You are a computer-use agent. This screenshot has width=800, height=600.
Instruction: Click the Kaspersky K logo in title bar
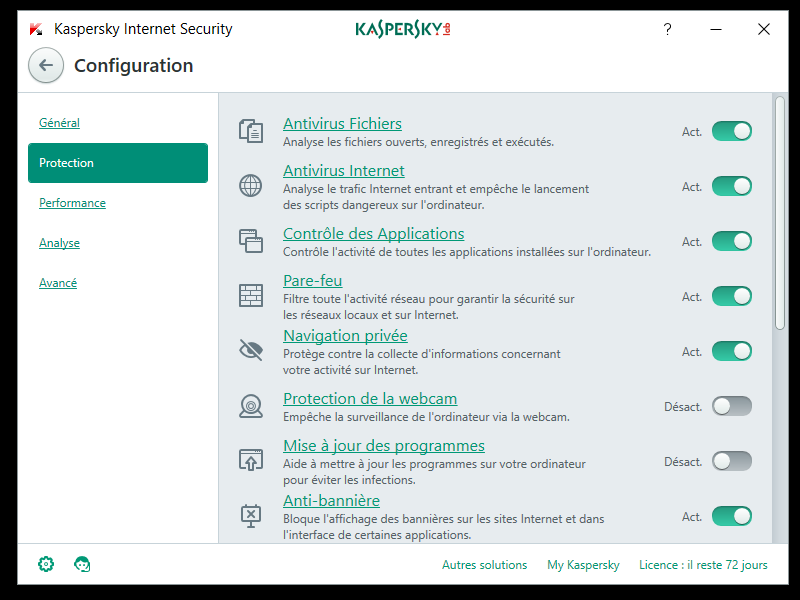36,29
